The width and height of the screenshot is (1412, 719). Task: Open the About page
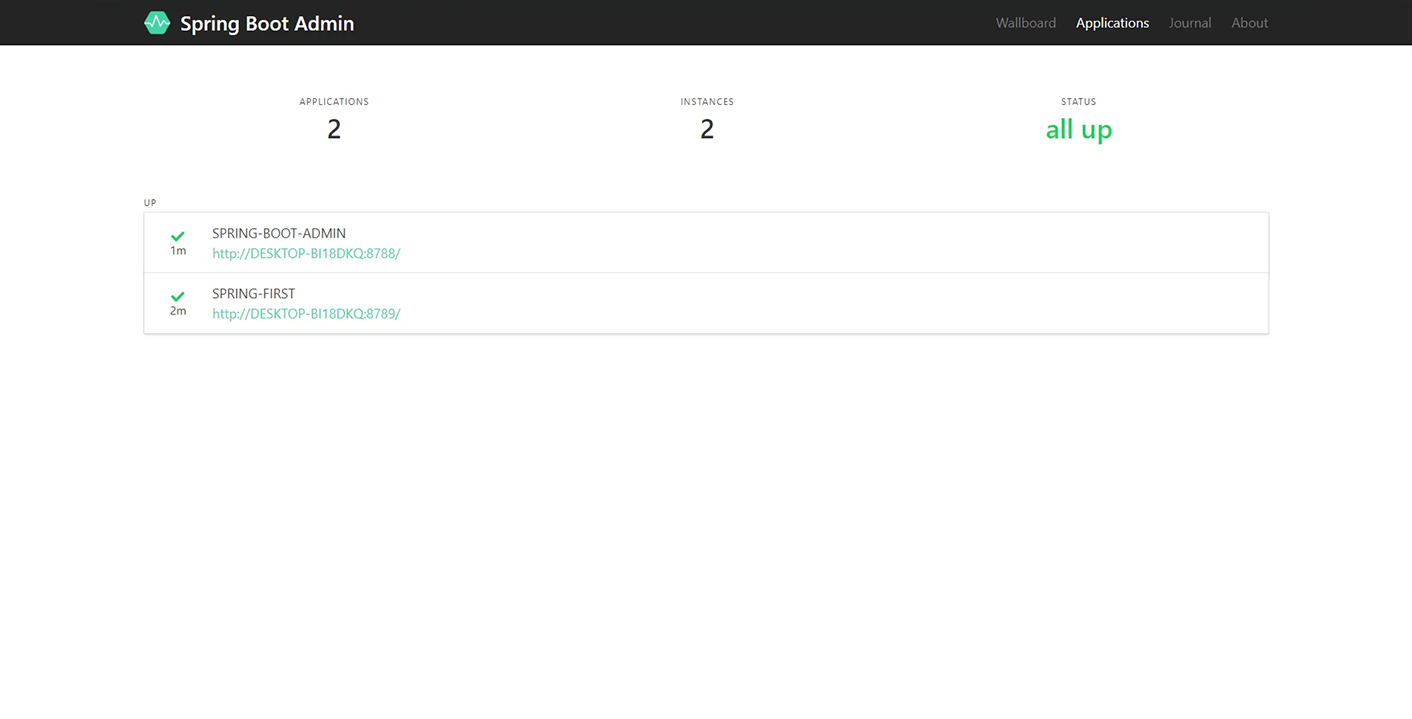(1250, 23)
